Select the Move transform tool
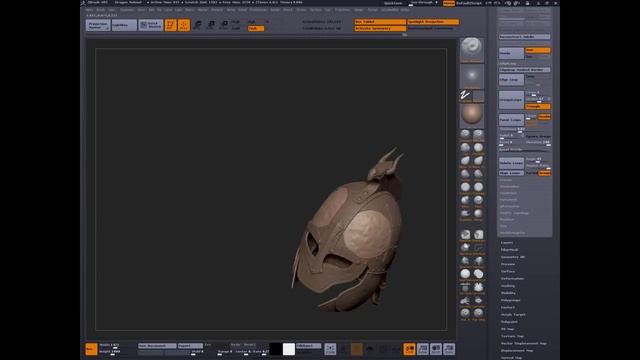 [197, 25]
